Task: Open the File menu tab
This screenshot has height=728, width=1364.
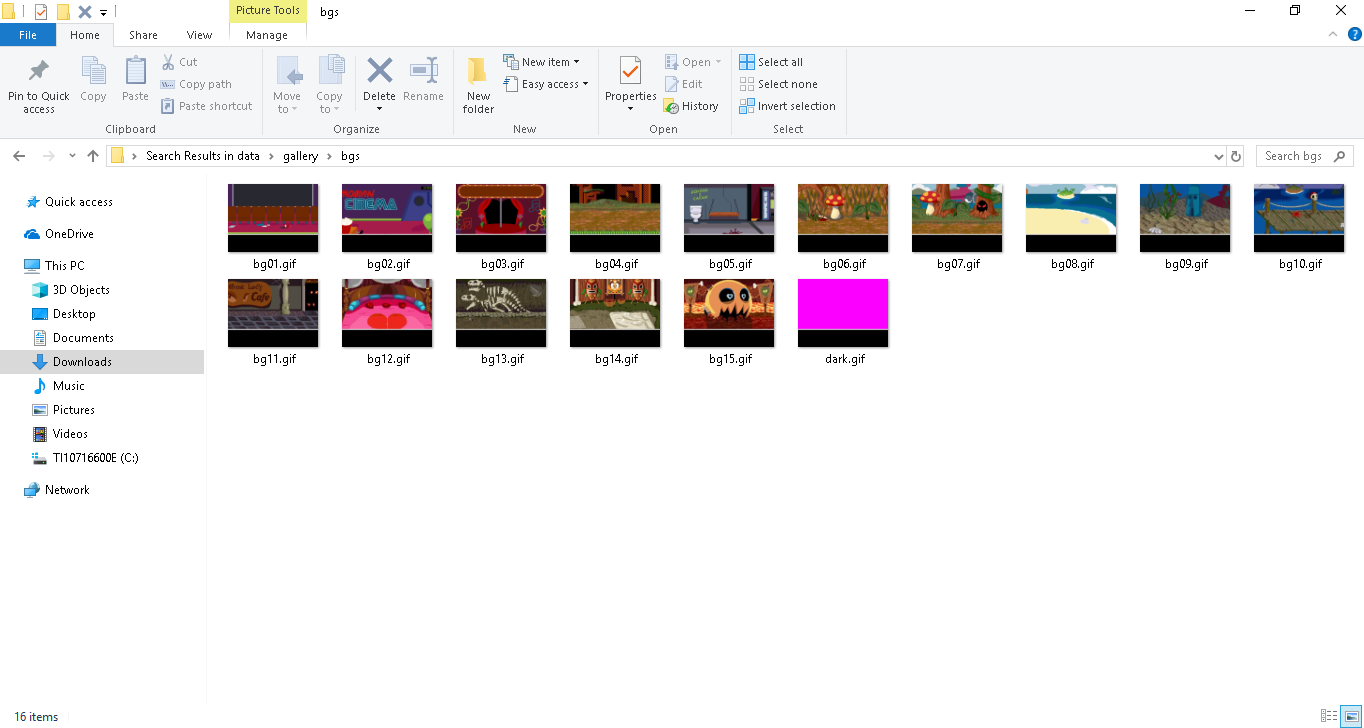Action: [x=28, y=35]
